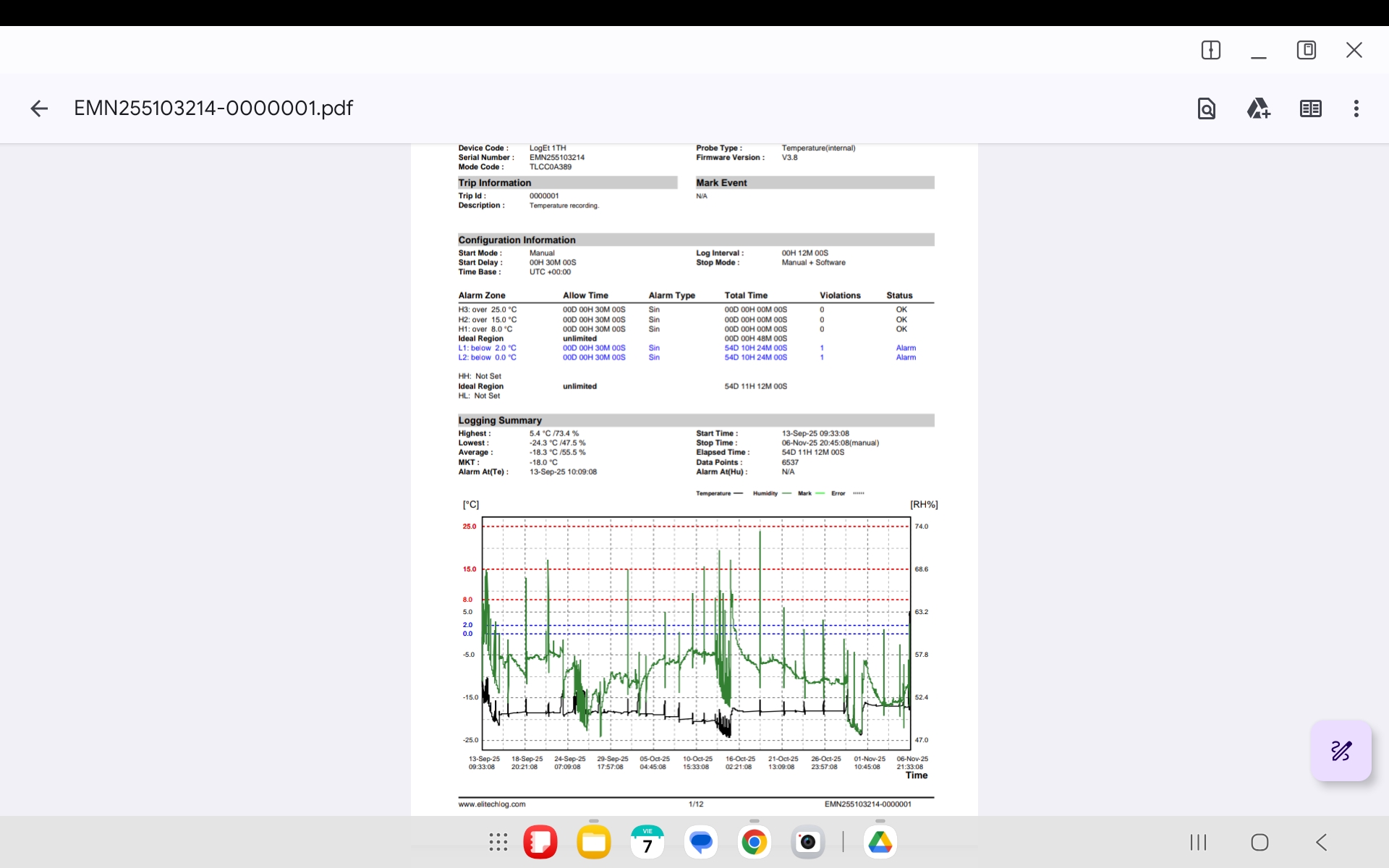Go back using the arrow icon
Image resolution: width=1389 pixels, height=868 pixels.
click(39, 109)
